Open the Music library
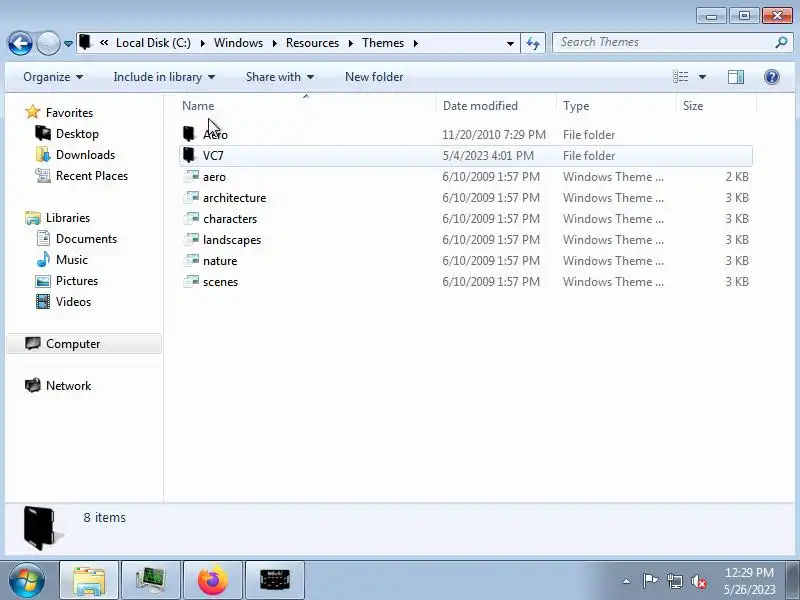Screen dimensions: 800x600 pos(72,260)
